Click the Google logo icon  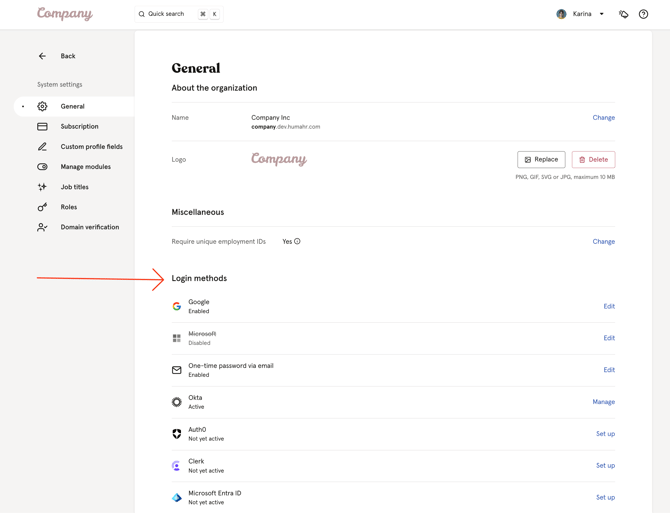[x=176, y=306]
